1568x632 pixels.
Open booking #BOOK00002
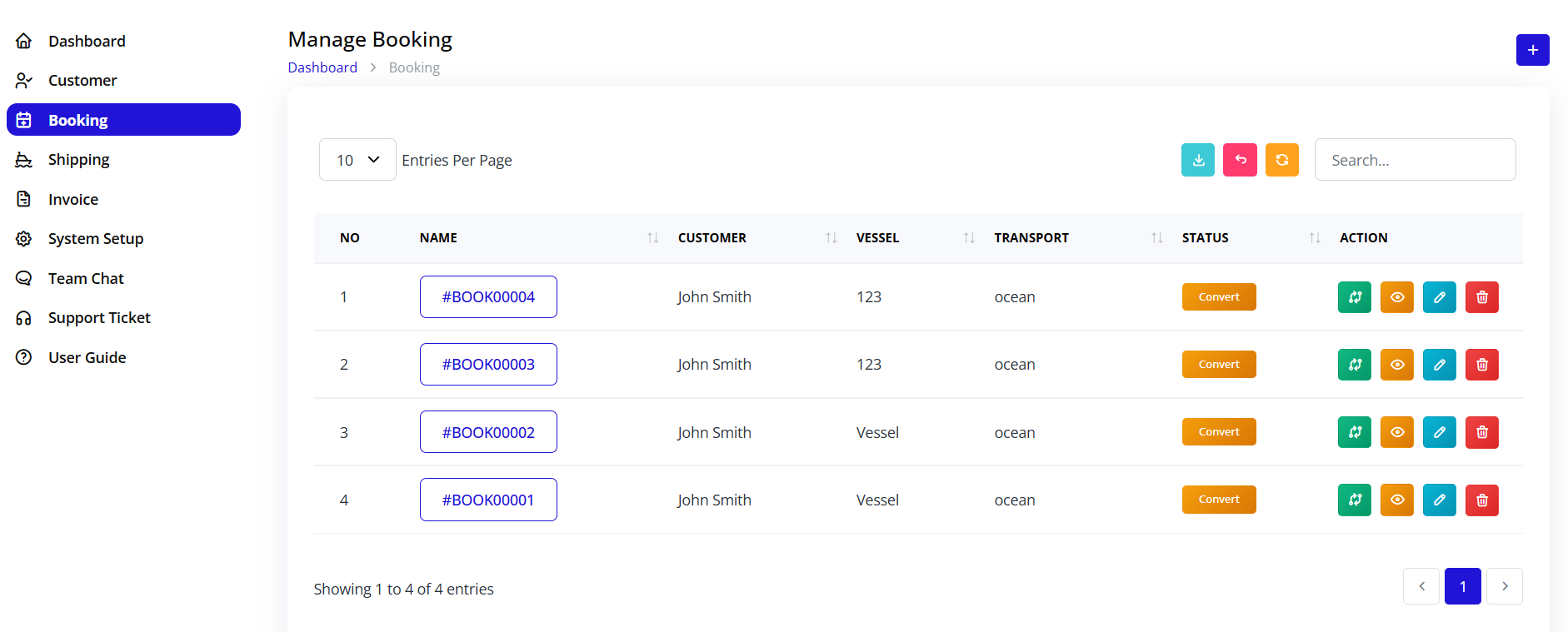pos(488,432)
